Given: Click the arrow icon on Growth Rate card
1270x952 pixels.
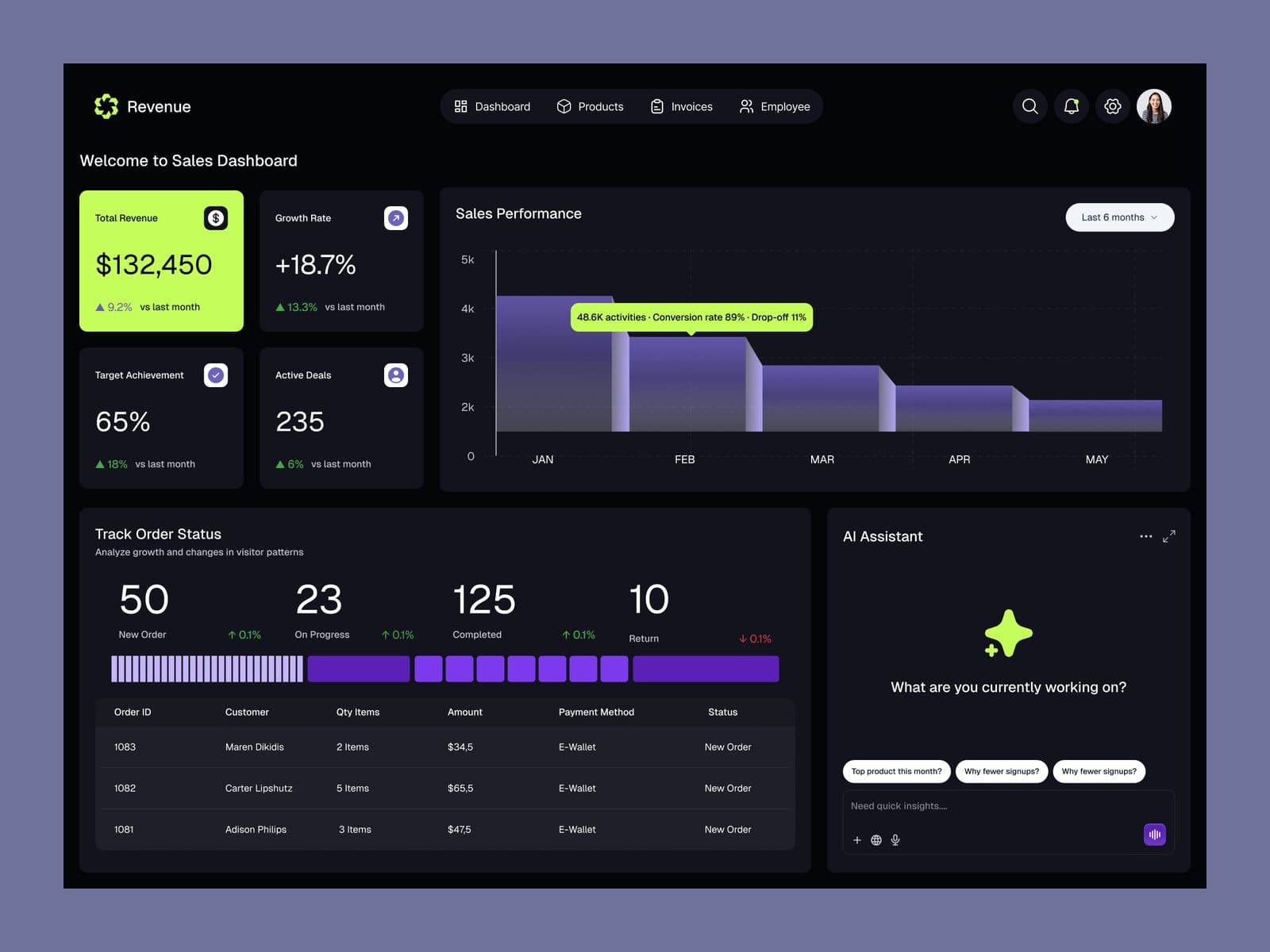Looking at the screenshot, I should pos(396,218).
